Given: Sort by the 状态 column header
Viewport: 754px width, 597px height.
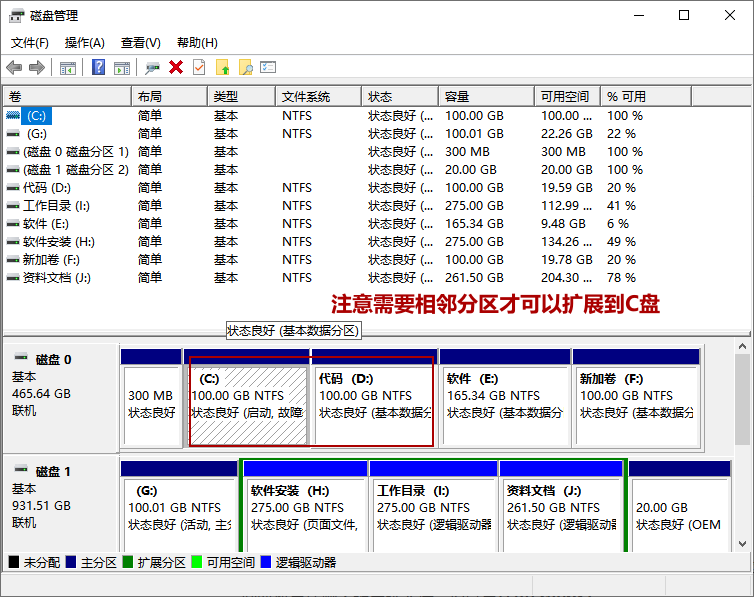Looking at the screenshot, I should (400, 97).
